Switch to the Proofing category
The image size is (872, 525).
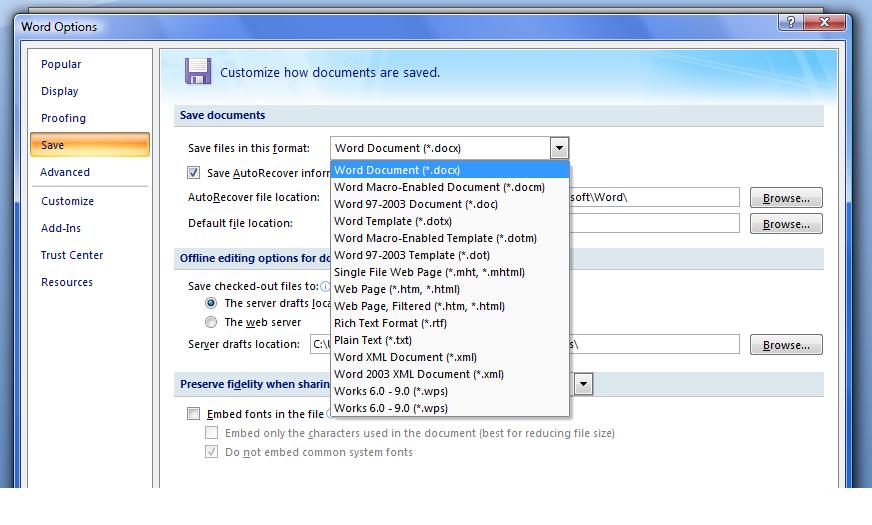click(63, 118)
